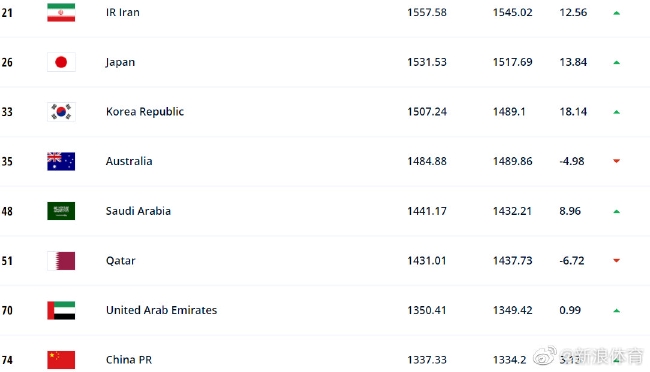This screenshot has height=372, width=650.
Task: Click the China PR flag icon
Action: point(61,360)
